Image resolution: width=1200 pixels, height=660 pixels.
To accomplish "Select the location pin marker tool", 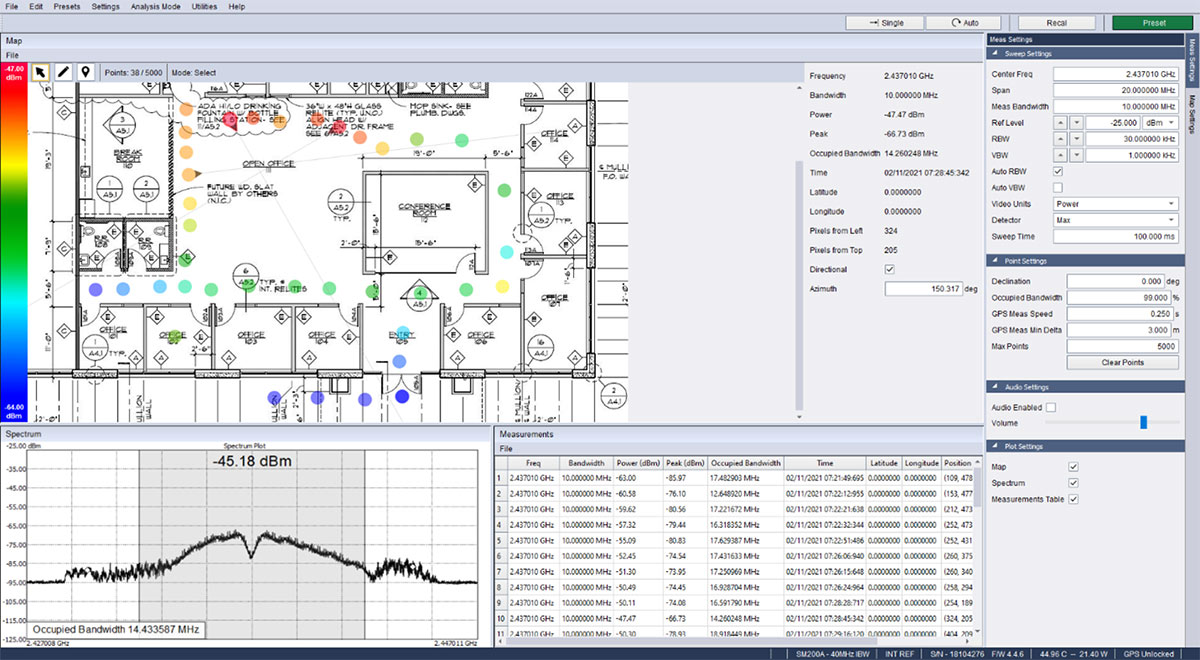I will tap(86, 72).
